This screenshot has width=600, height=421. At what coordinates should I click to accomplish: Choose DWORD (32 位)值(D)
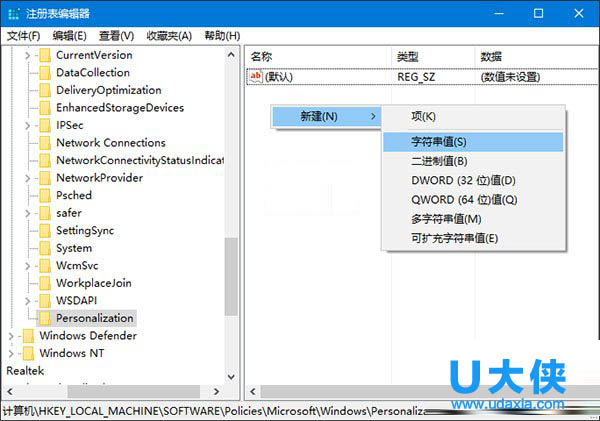(x=473, y=180)
